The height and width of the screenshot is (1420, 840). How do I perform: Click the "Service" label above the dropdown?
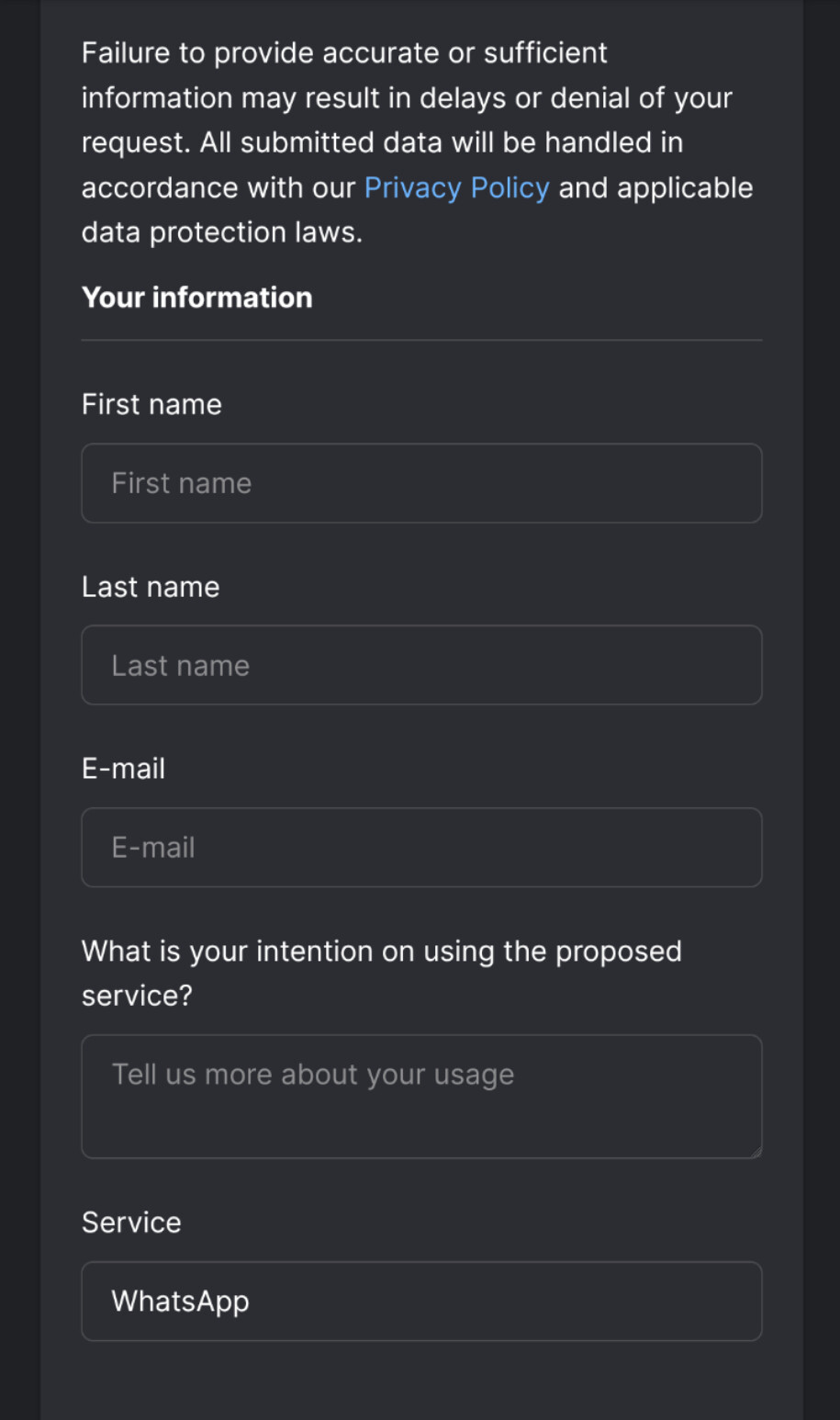click(x=131, y=1223)
